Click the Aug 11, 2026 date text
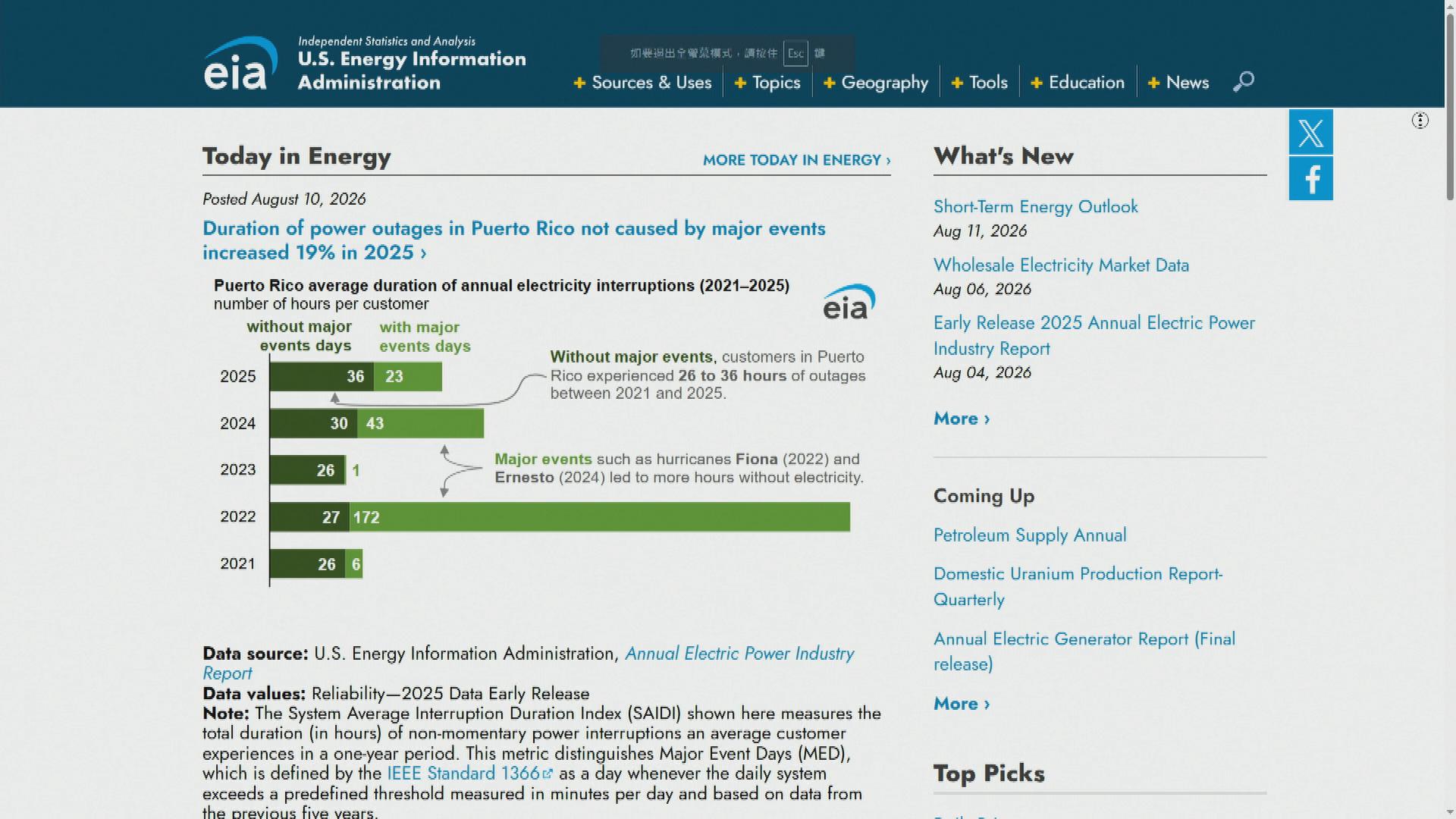 point(980,231)
